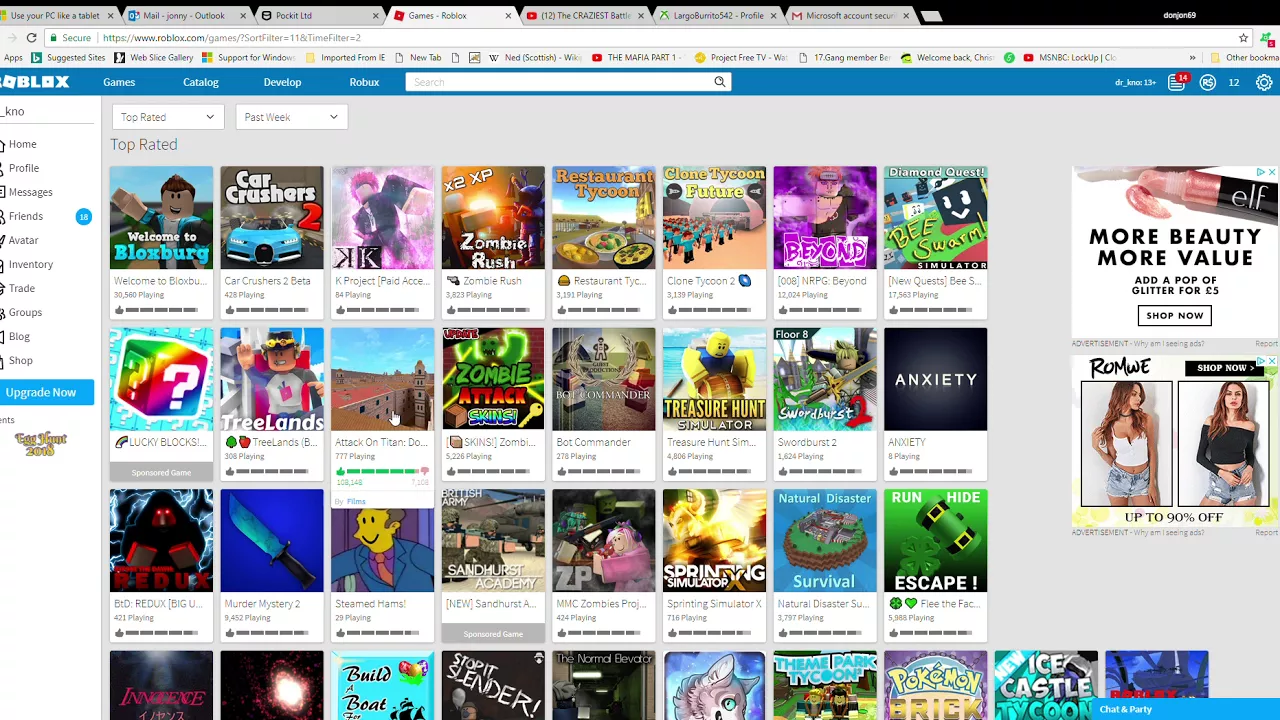This screenshot has width=1280, height=720.
Task: Click the Roblox search input field
Action: point(558,82)
